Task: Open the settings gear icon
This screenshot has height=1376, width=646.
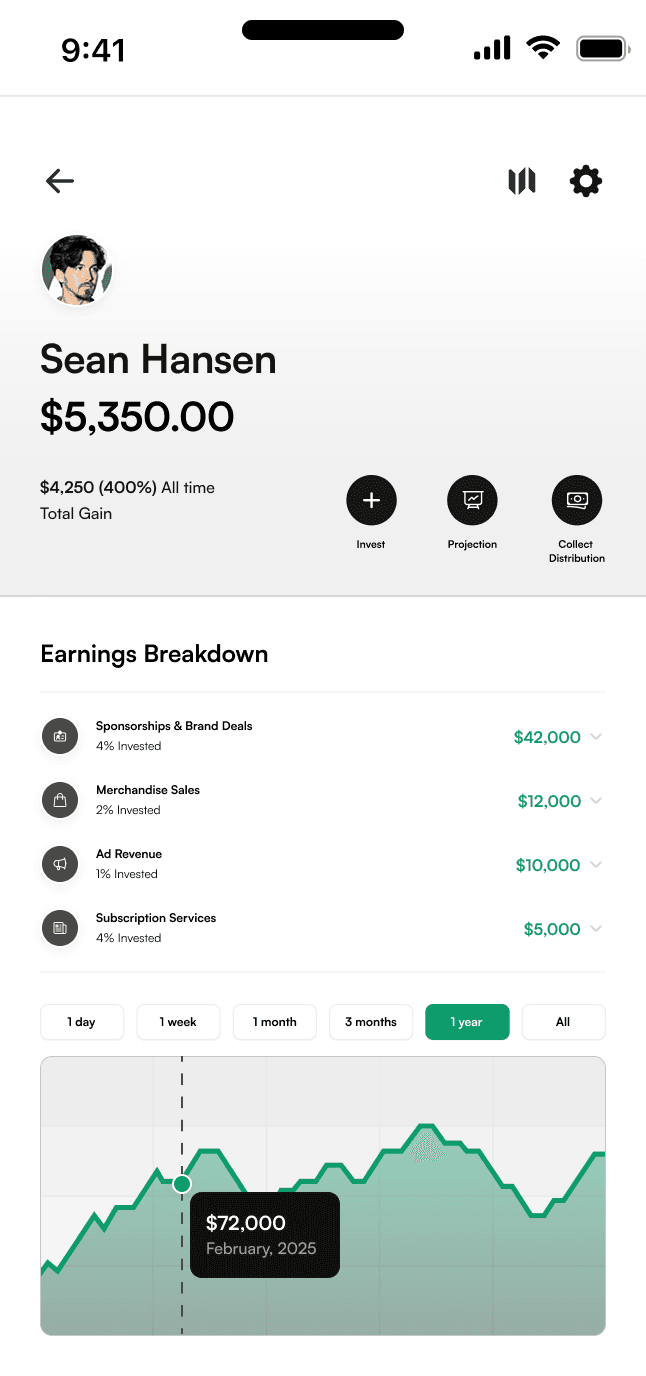Action: [586, 181]
